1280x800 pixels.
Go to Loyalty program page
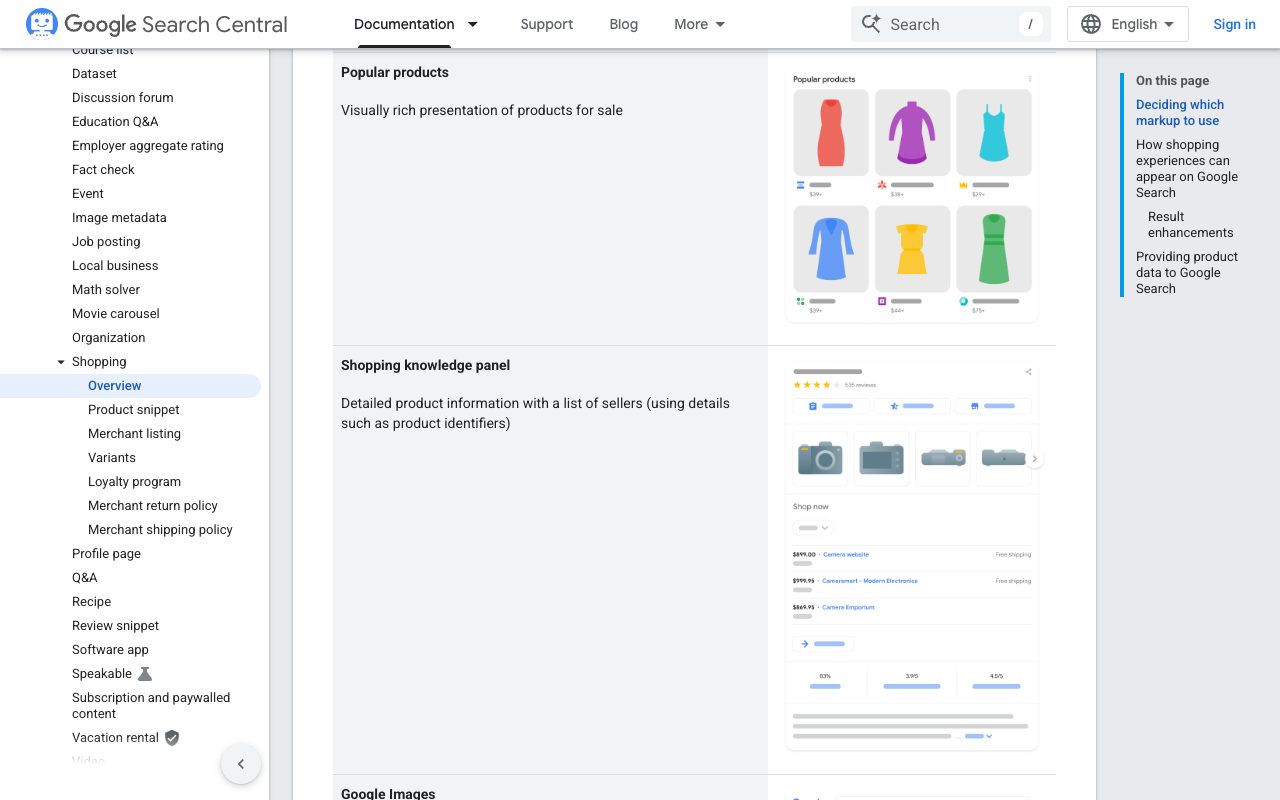click(x=134, y=482)
